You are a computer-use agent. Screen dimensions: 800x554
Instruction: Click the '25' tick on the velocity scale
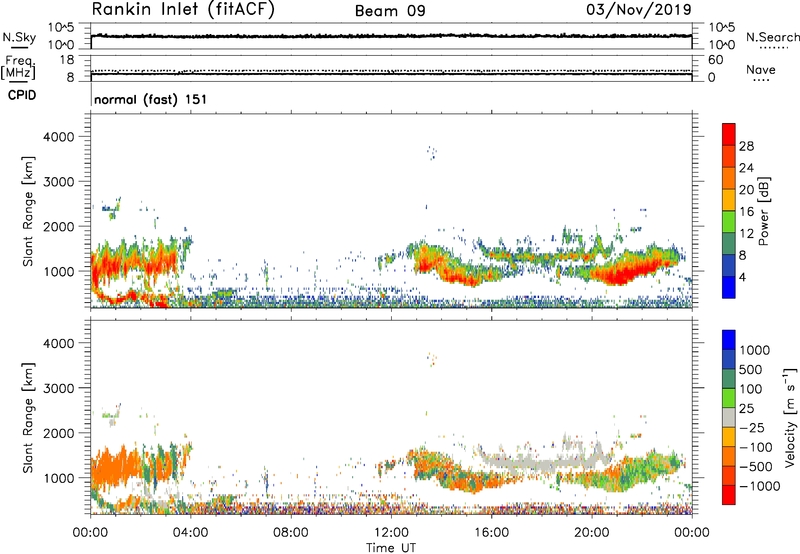[x=747, y=409]
